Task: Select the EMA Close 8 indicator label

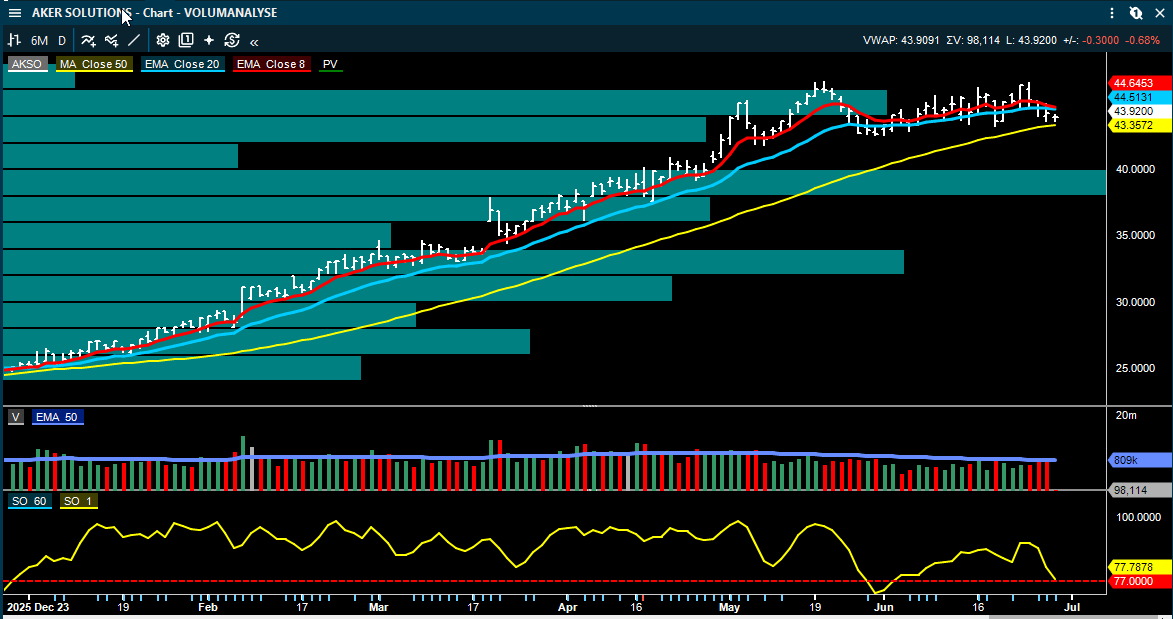Action: (271, 64)
